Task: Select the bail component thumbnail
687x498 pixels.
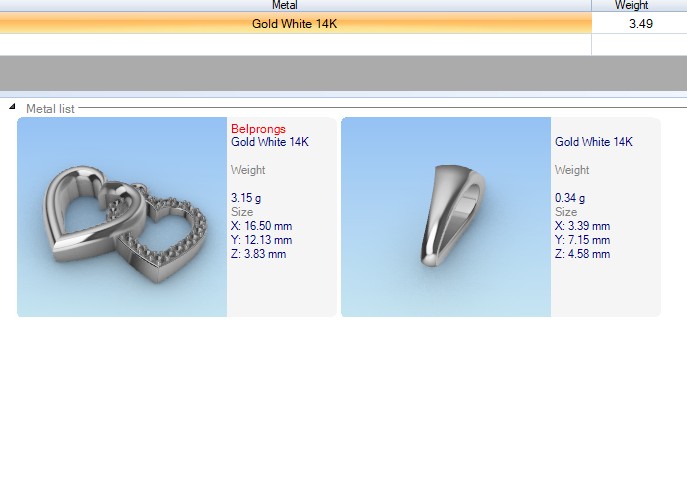Action: 446,217
